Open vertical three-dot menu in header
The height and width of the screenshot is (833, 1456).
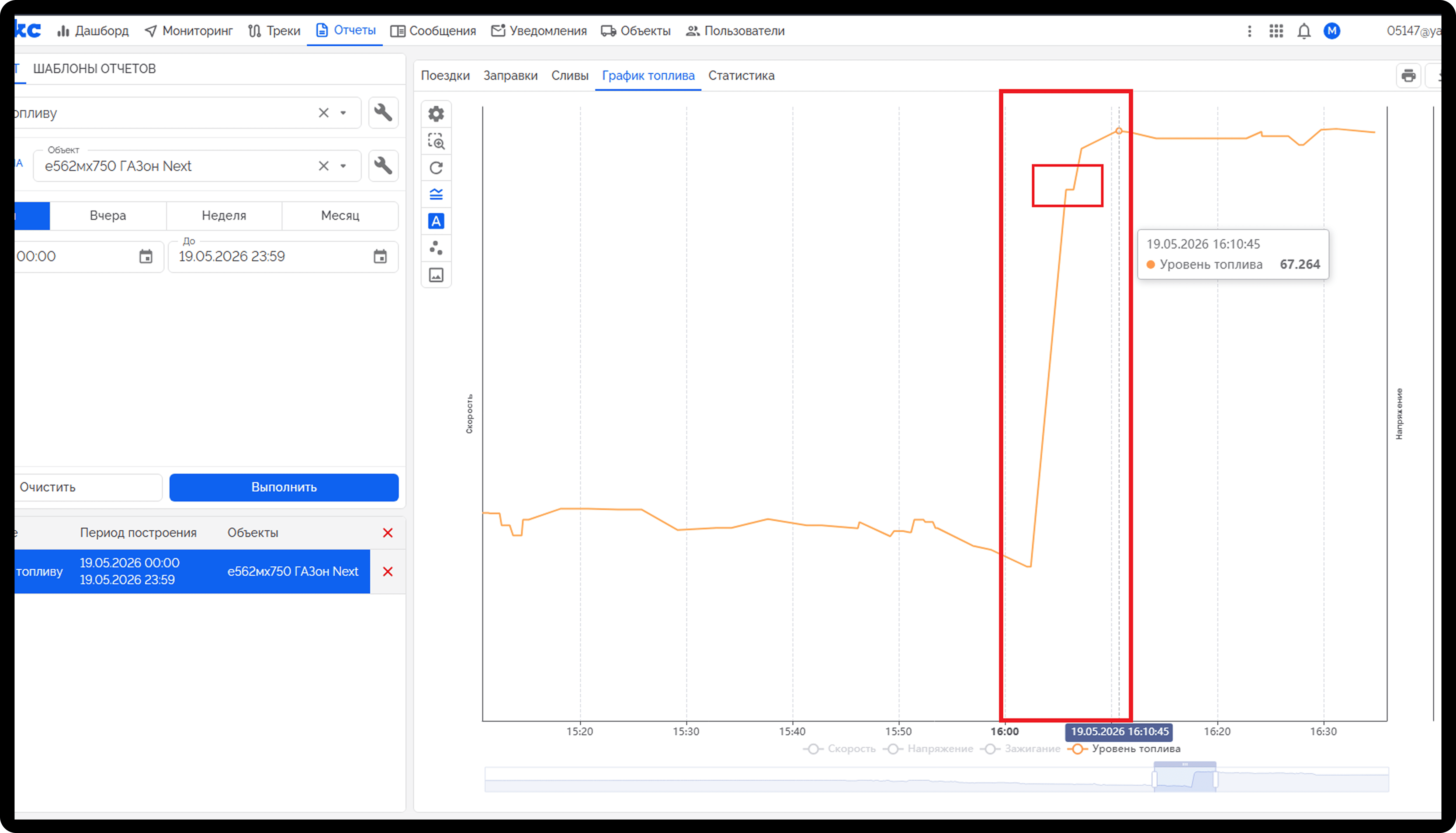tap(1250, 31)
